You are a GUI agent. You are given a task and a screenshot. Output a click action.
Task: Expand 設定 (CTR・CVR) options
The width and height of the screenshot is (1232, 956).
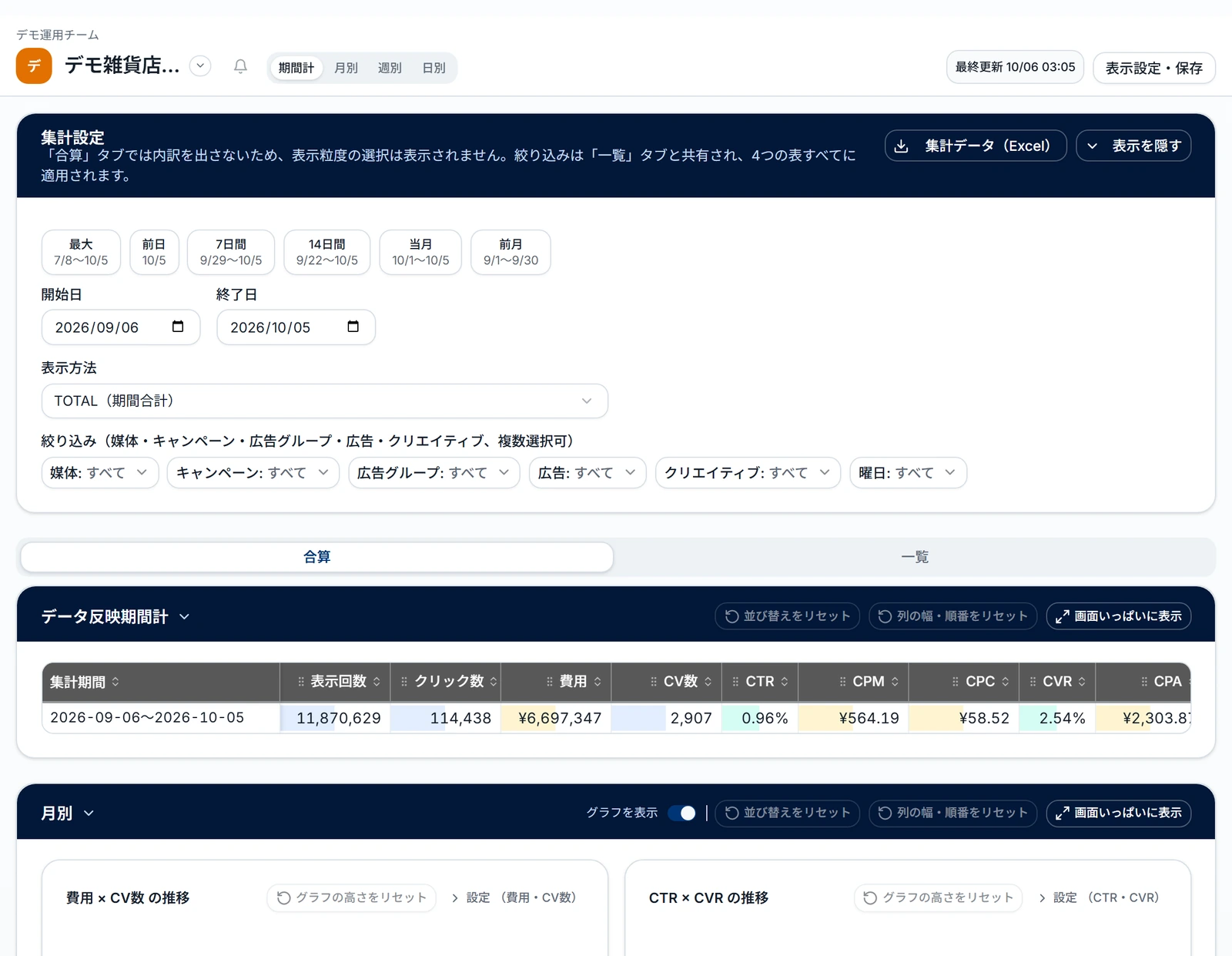pyautogui.click(x=1099, y=897)
